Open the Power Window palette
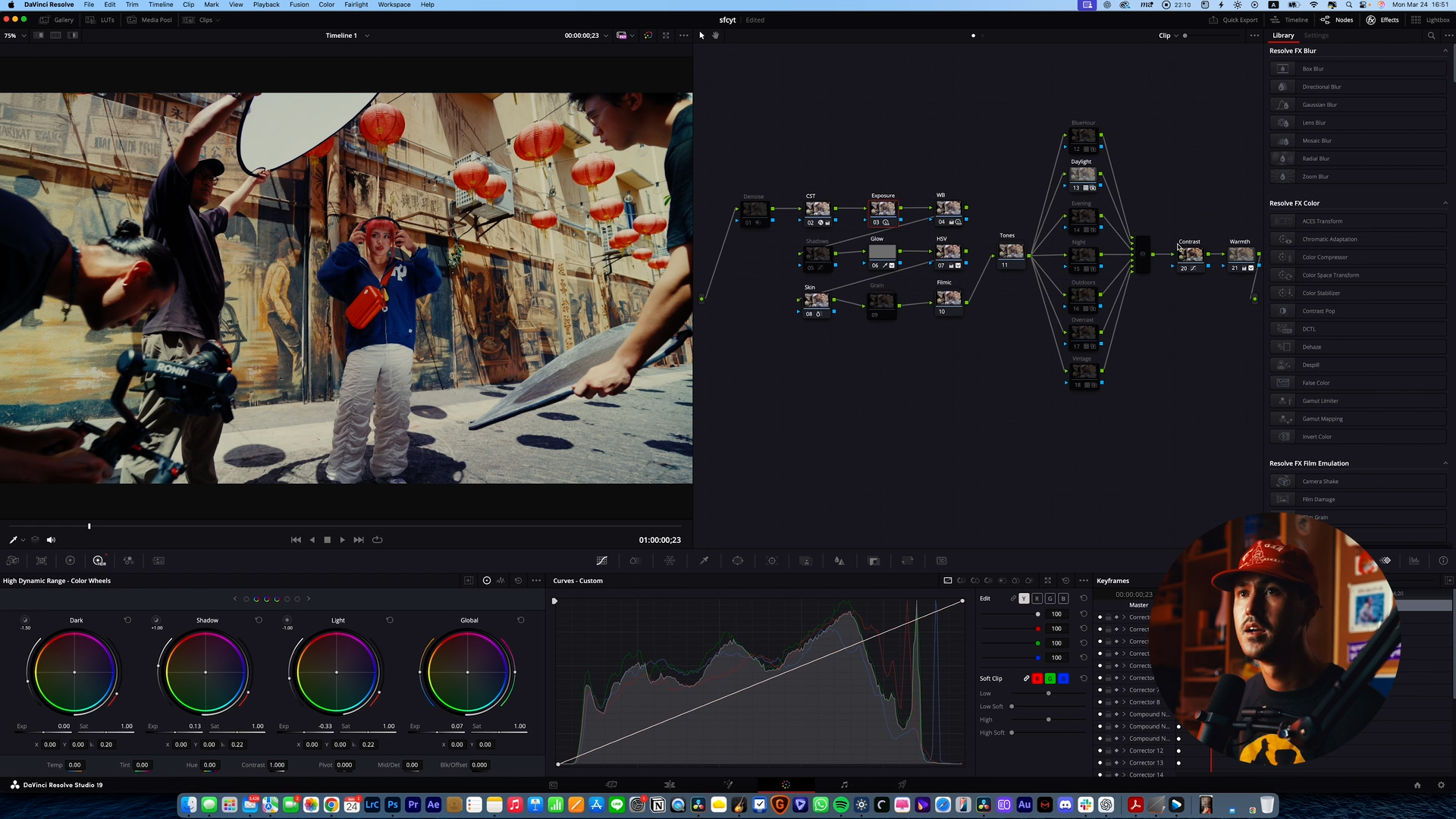1456x819 pixels. tap(737, 561)
